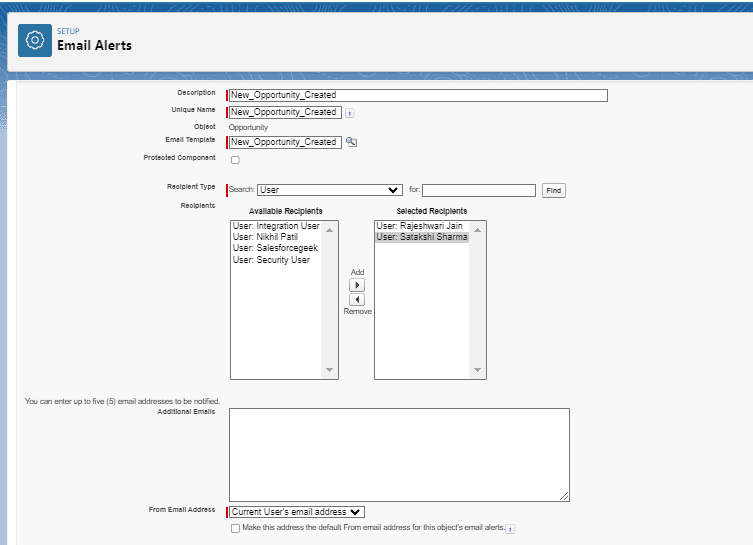753x545 pixels.
Task: Select User: Nikhil Patil recipient
Action: pyautogui.click(x=265, y=237)
